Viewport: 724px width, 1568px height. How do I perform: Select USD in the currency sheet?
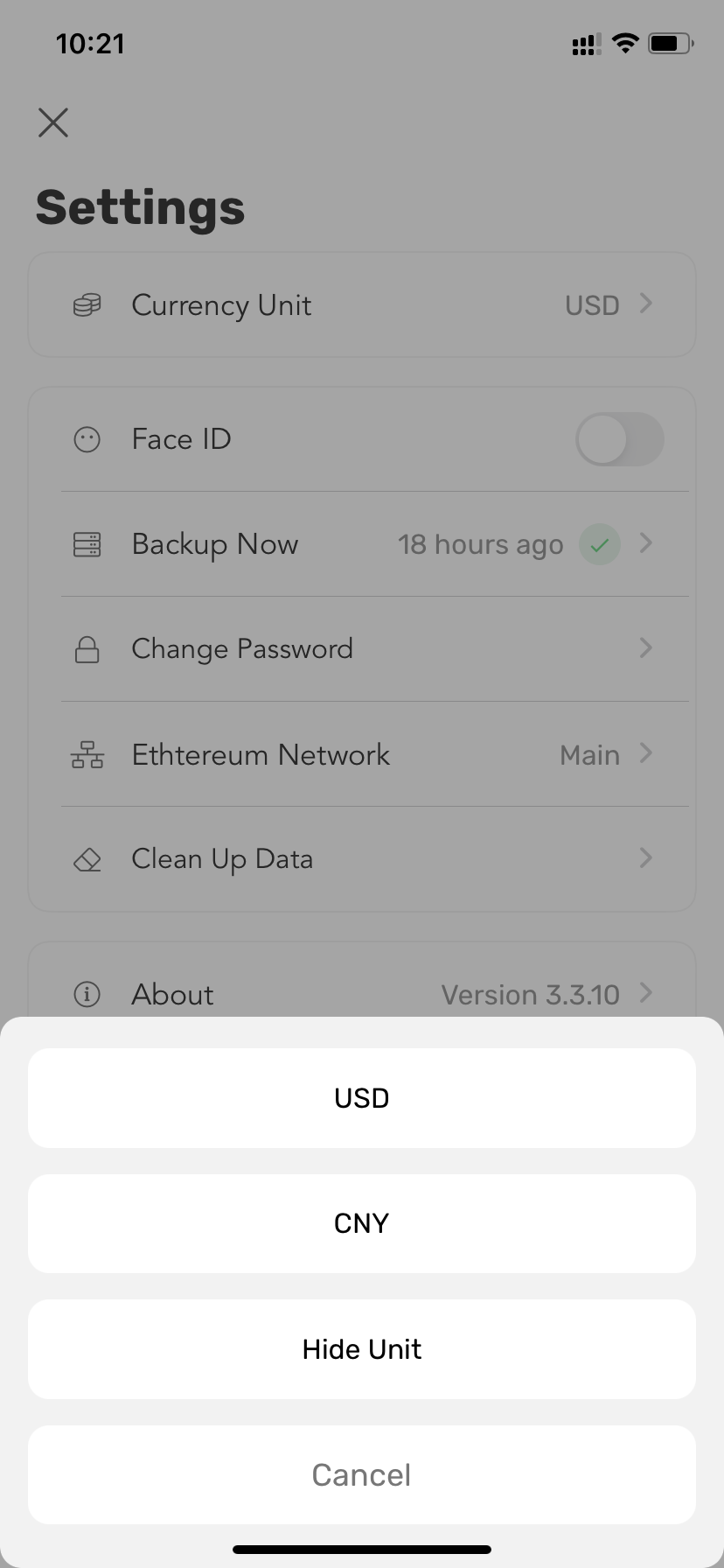362,1098
